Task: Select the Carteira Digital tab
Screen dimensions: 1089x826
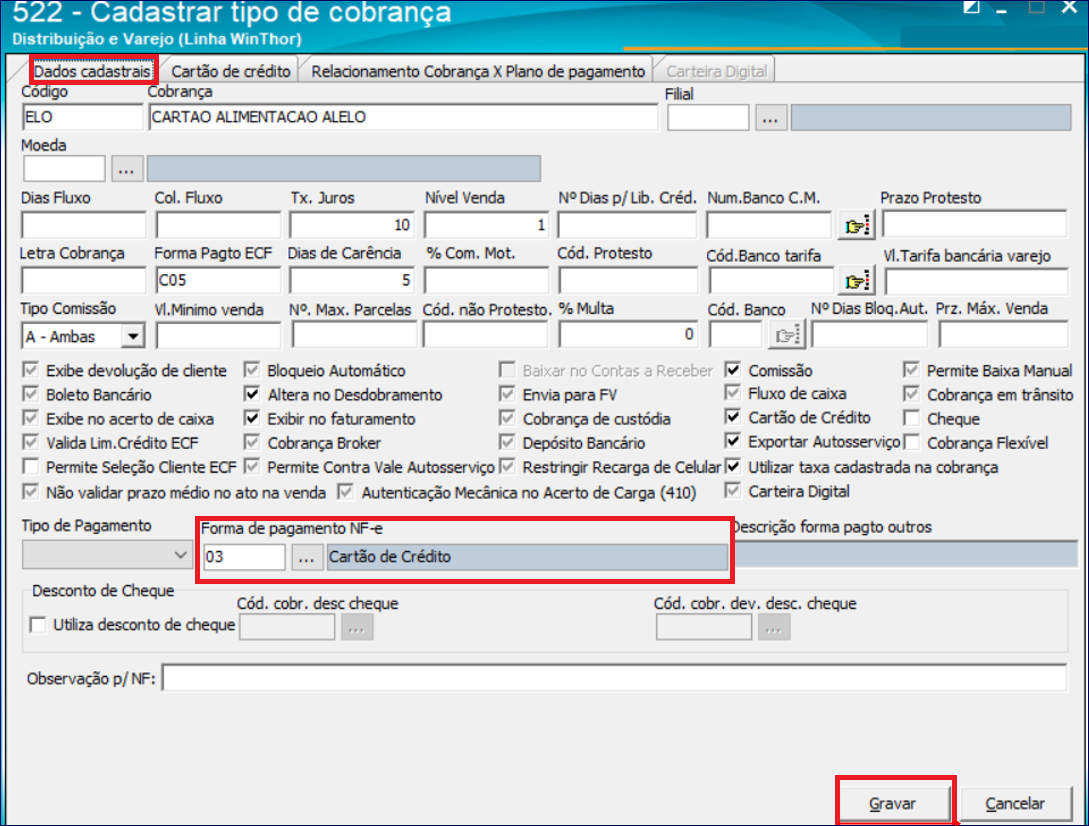Action: (x=716, y=71)
